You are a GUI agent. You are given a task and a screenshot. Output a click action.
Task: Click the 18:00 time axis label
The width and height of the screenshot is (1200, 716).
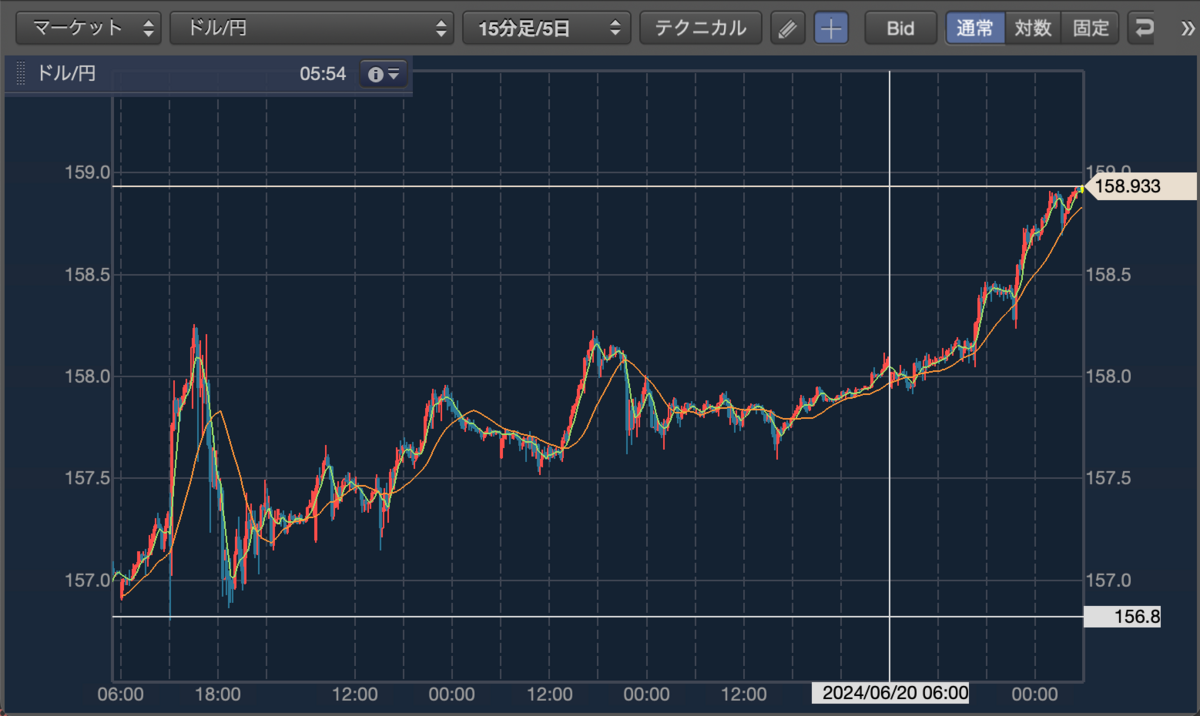click(x=218, y=693)
